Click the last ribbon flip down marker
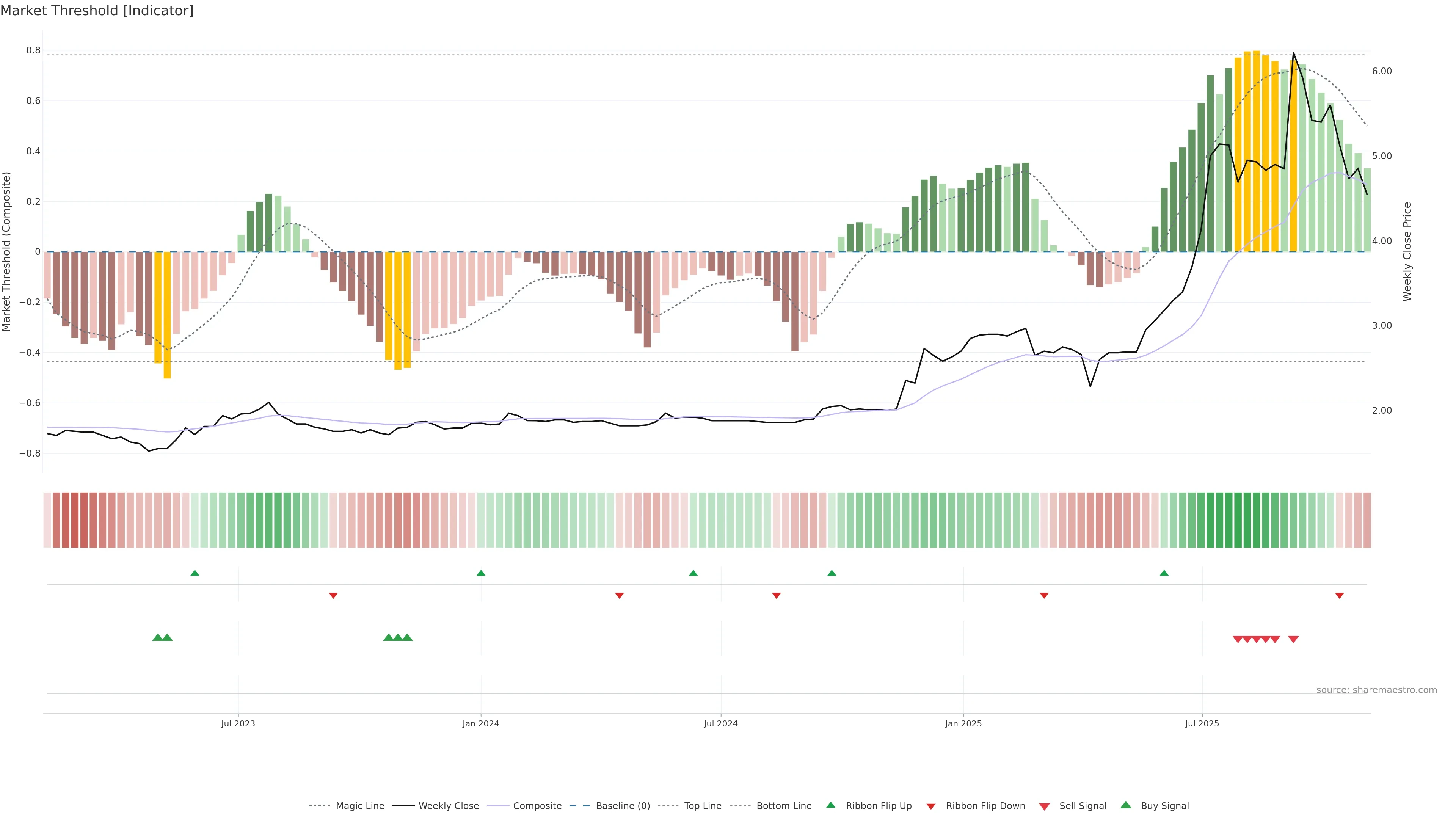1456x819 pixels. click(1340, 596)
